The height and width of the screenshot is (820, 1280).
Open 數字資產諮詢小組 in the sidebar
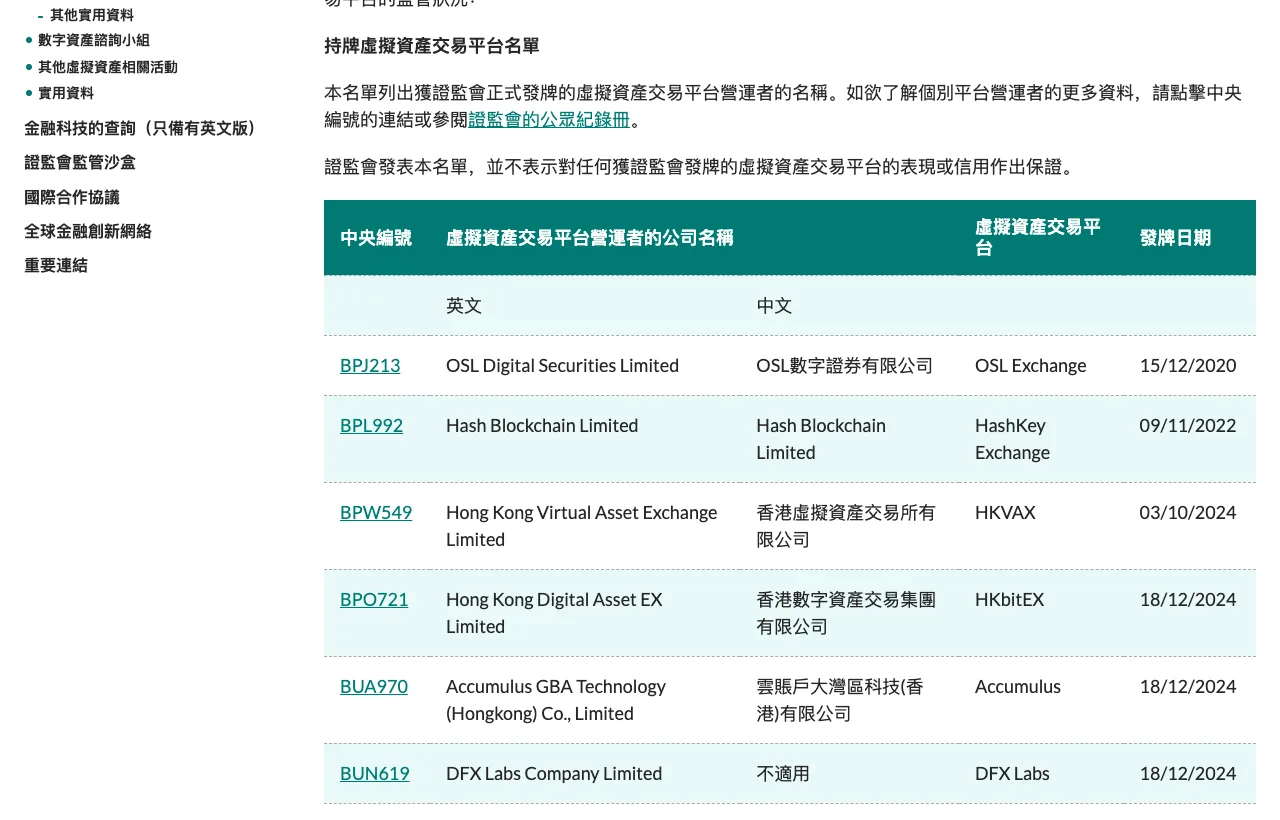[x=94, y=40]
